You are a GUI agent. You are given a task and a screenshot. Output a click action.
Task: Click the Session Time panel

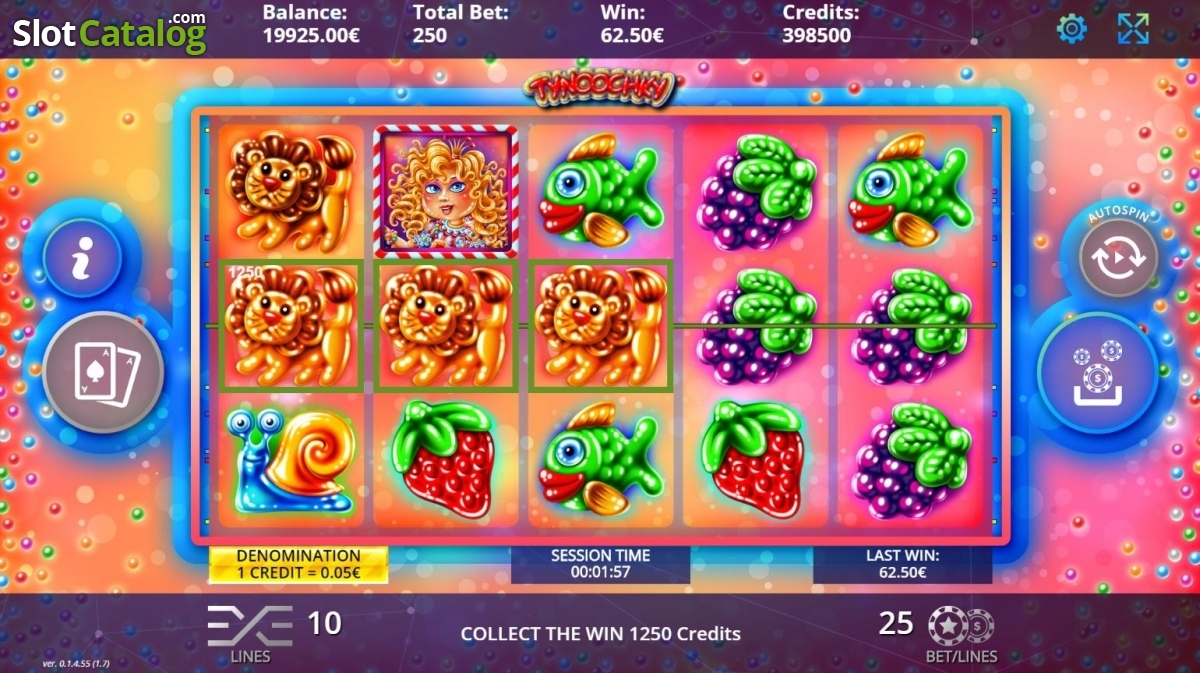600,565
